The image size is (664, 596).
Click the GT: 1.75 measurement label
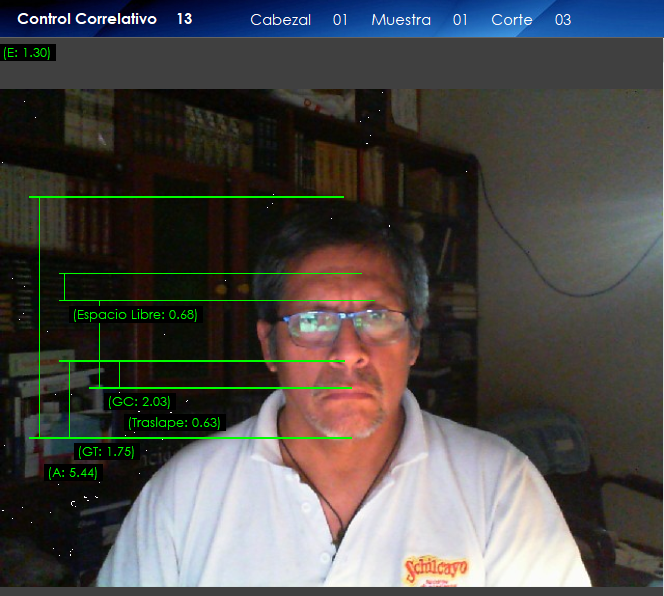[106, 452]
